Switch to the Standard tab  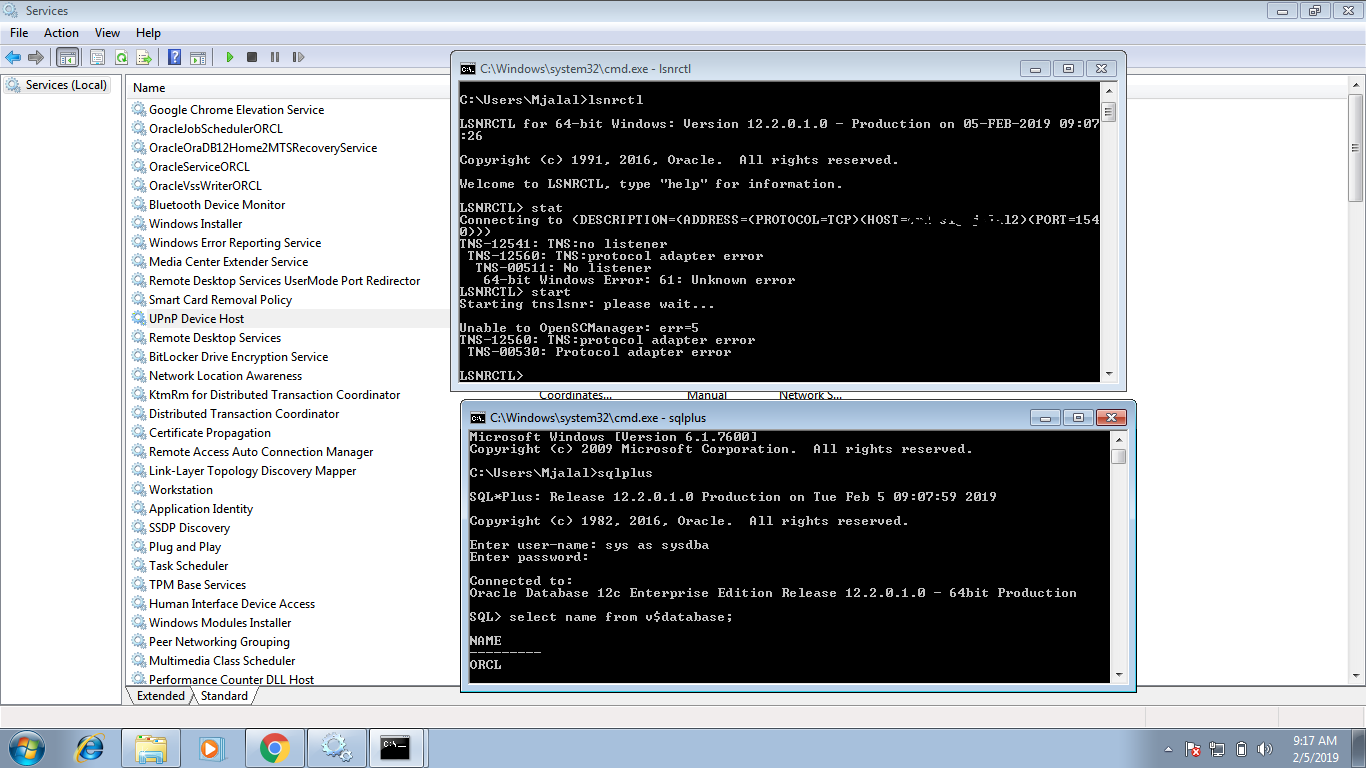(x=224, y=696)
